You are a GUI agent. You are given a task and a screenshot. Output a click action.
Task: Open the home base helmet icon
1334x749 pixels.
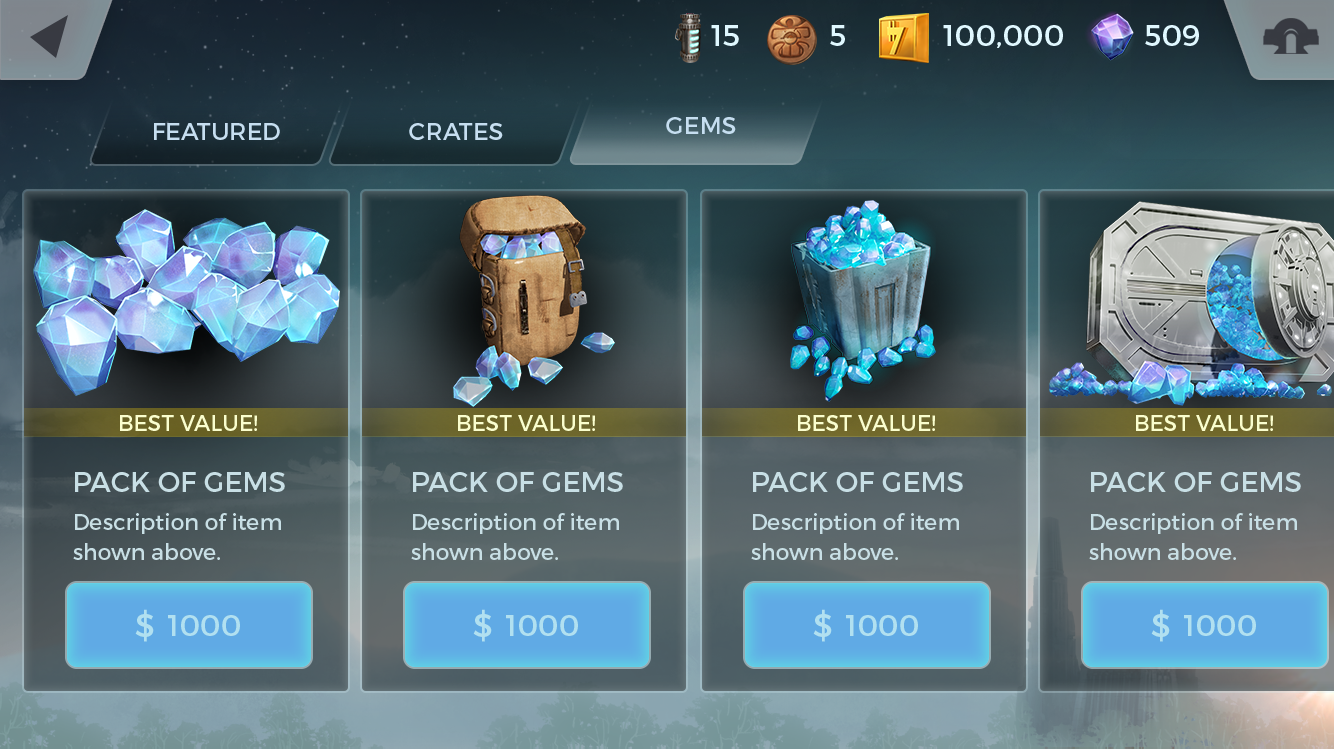coord(1289,38)
